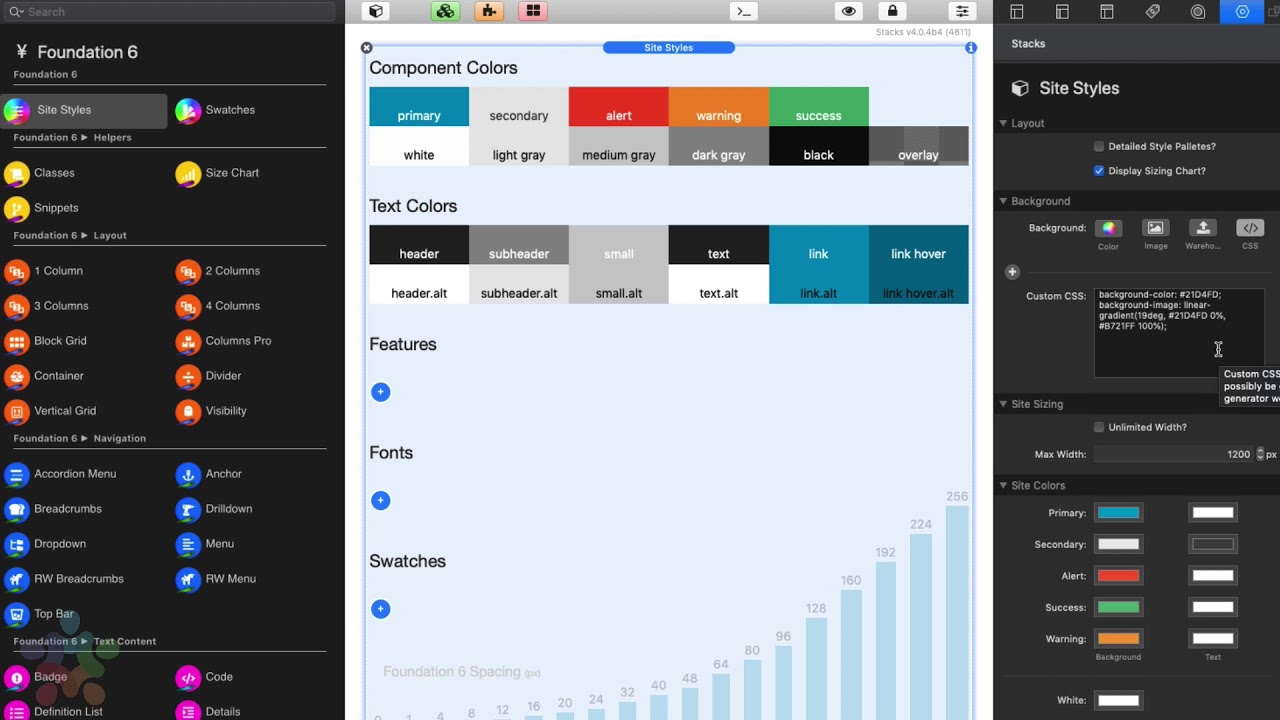Open Success background color swatch
This screenshot has width=1280, height=720.
pyautogui.click(x=1118, y=607)
